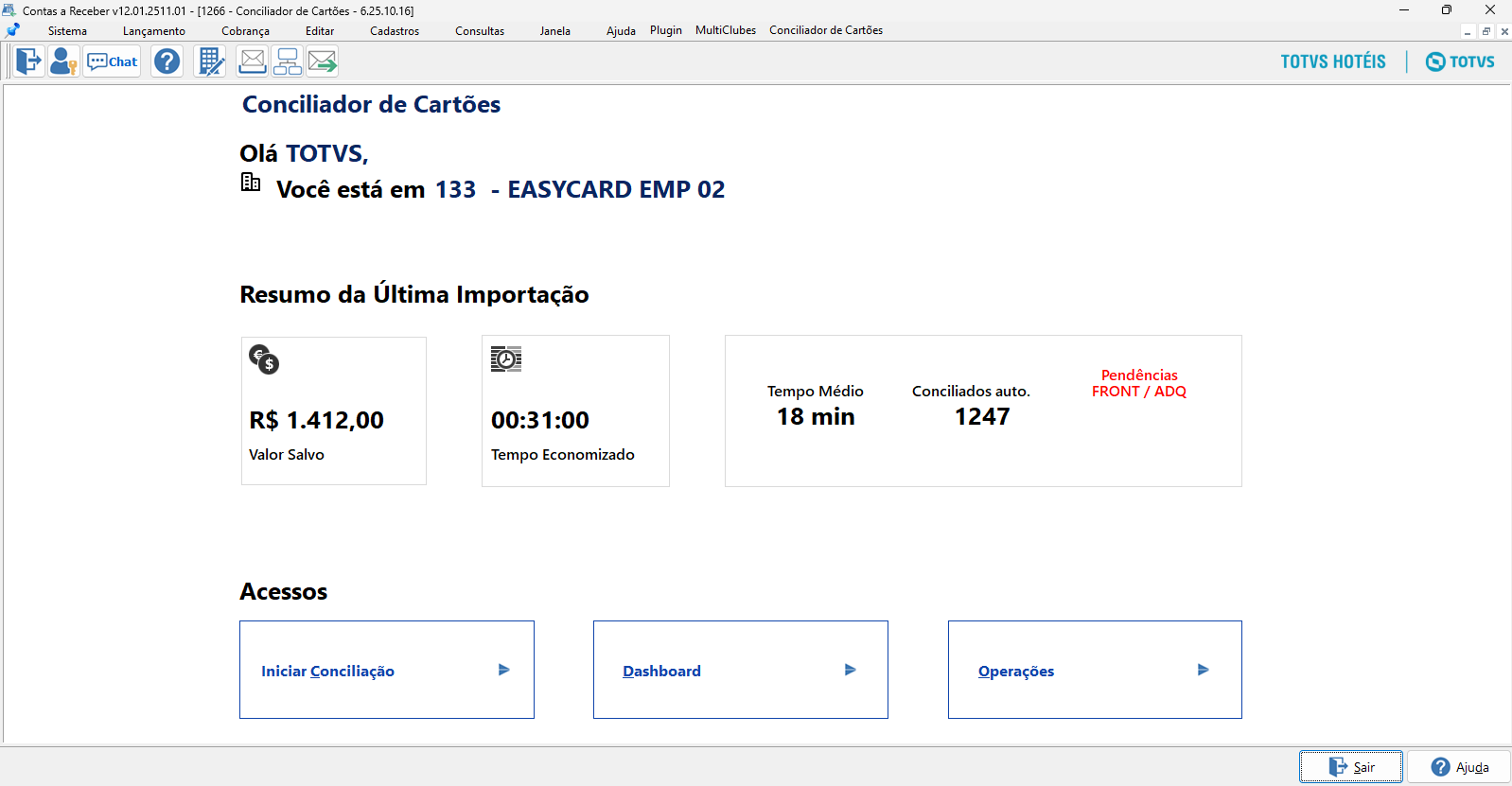Click the 'Tempo Médio' label
The image size is (1512, 786).
click(816, 392)
